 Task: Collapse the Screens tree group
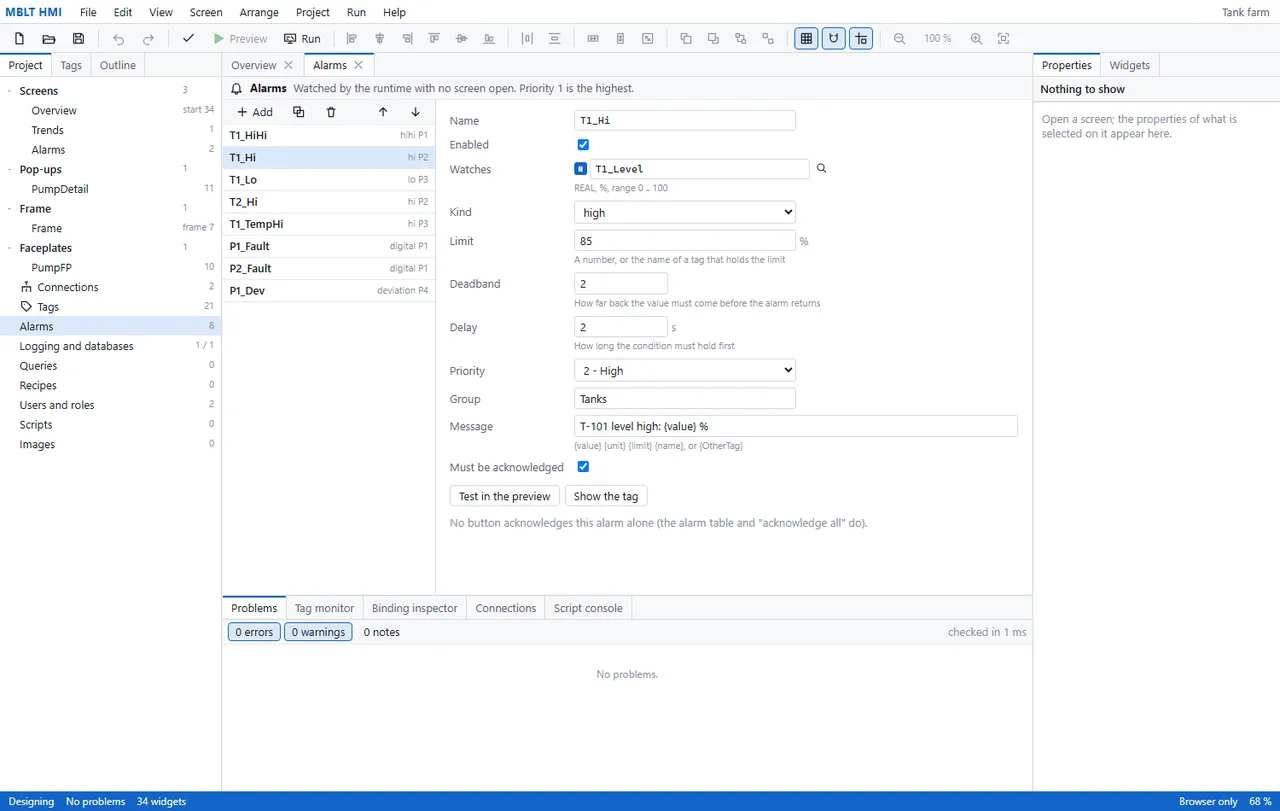(x=10, y=91)
